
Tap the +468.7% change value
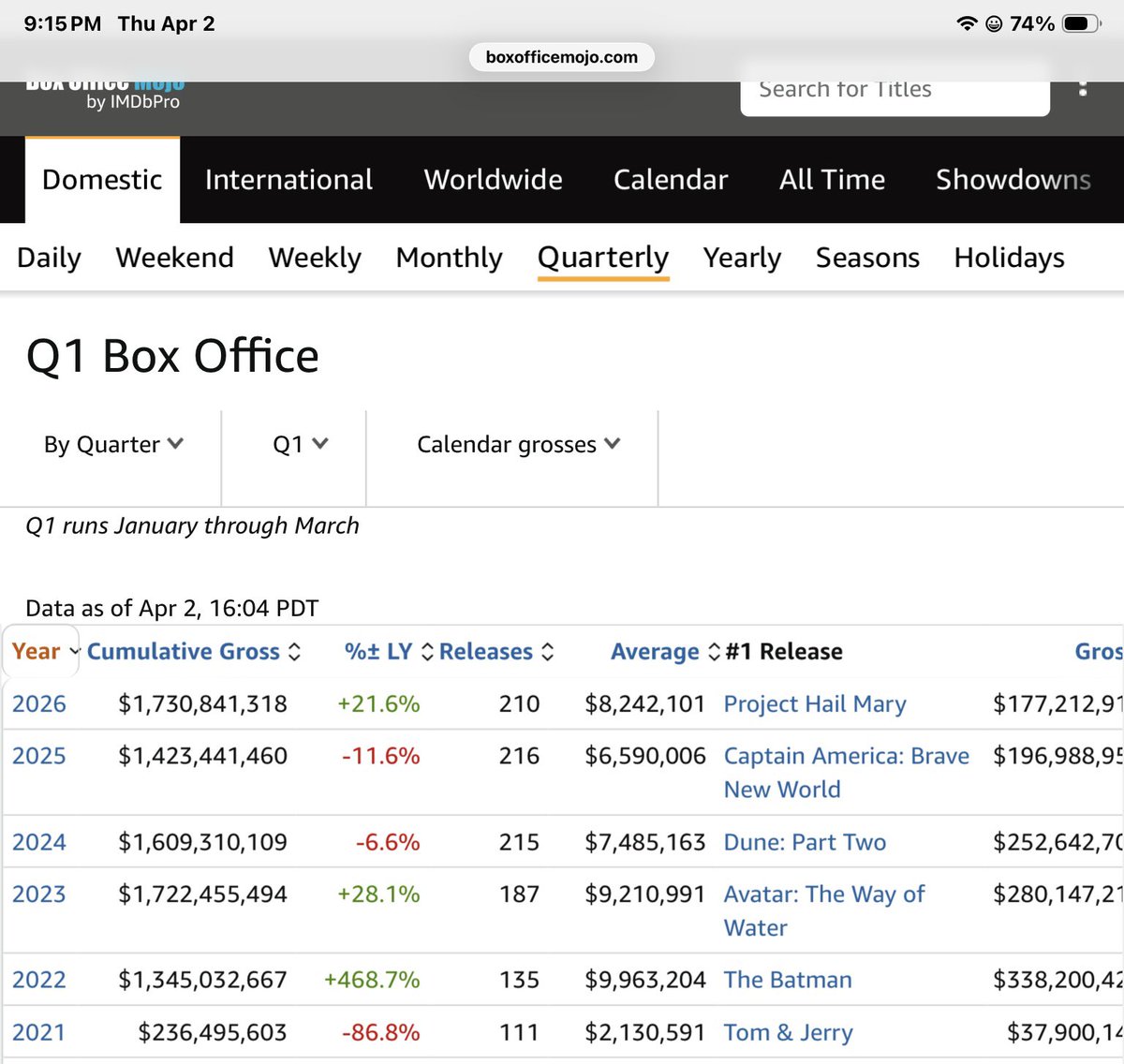pos(372,980)
